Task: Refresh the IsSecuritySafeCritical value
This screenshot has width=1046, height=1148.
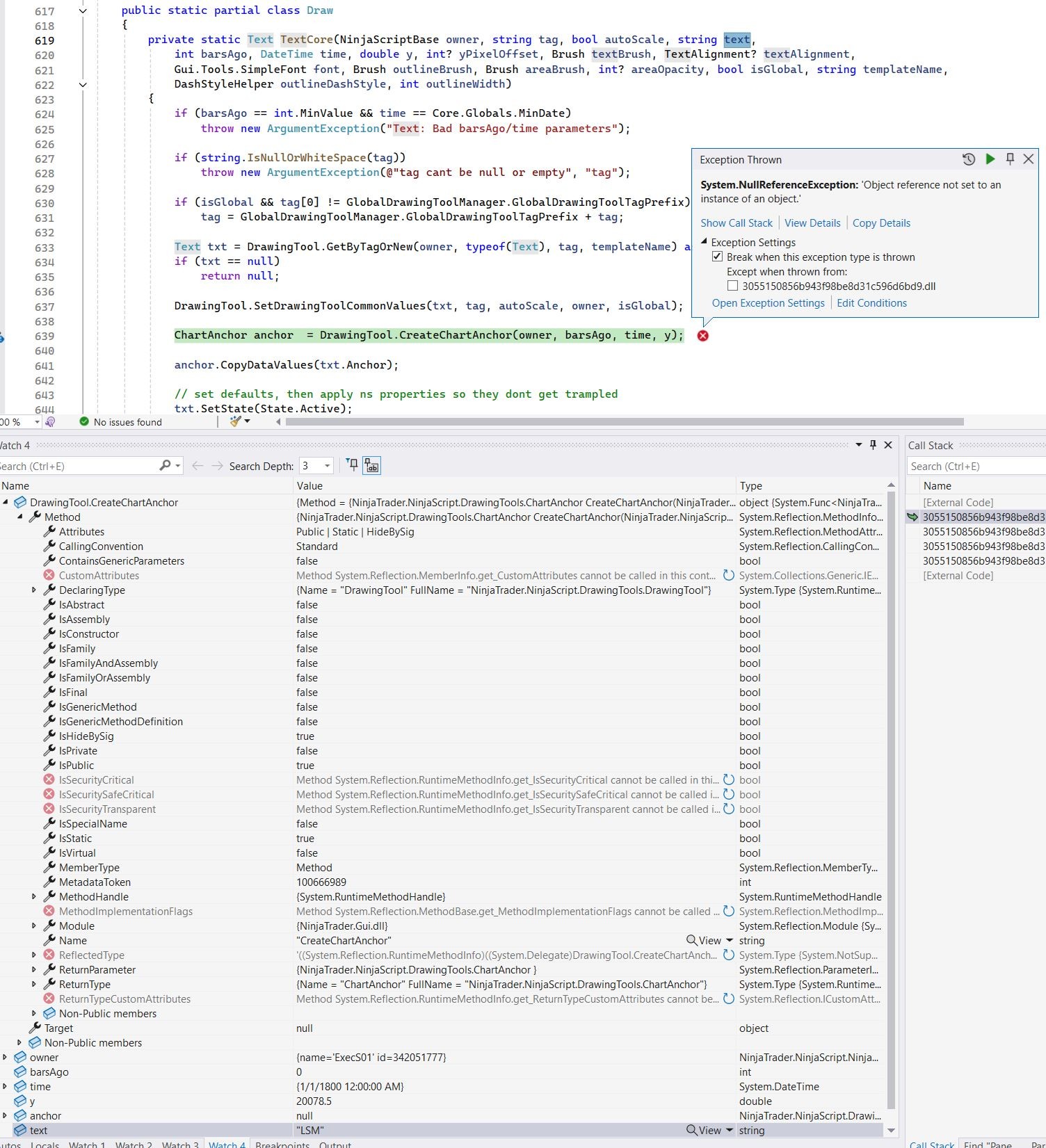Action: tap(728, 794)
